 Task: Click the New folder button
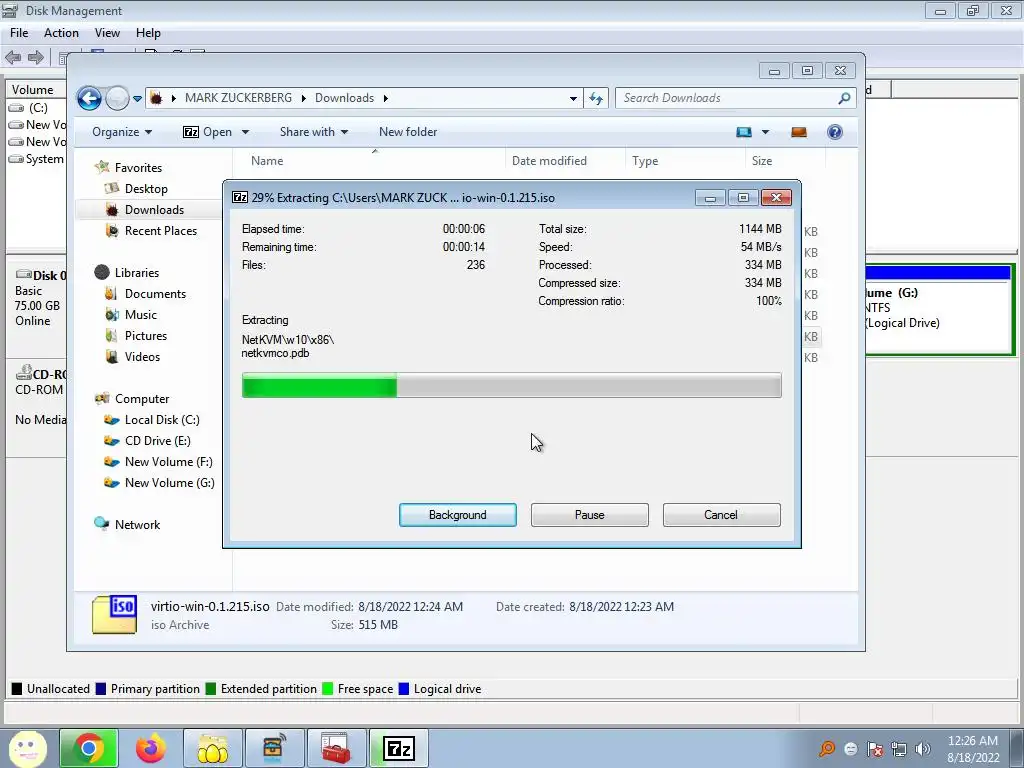(x=408, y=132)
